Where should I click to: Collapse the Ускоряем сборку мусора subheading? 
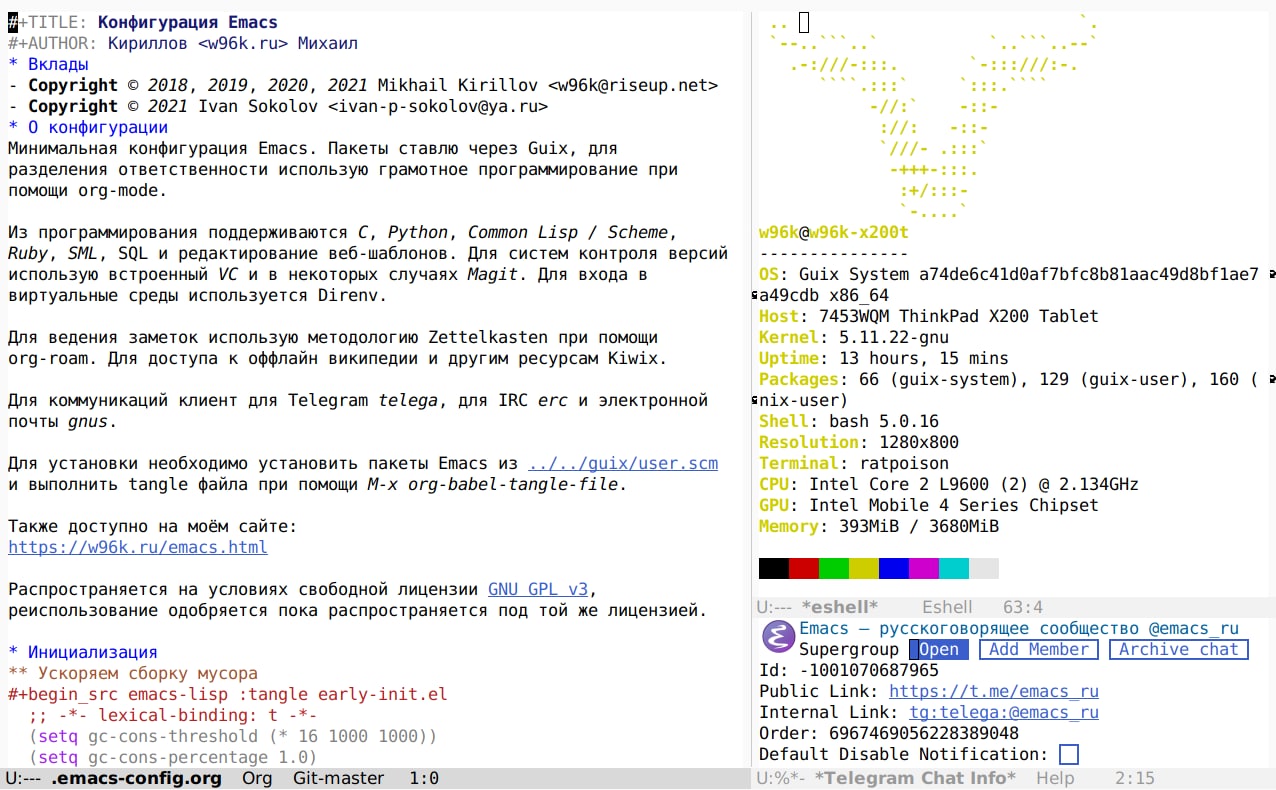[133, 673]
